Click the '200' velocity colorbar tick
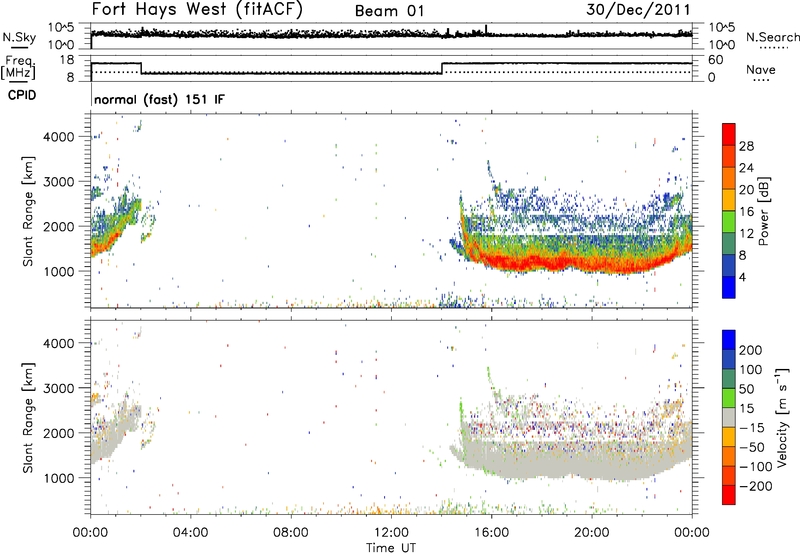 (x=751, y=350)
